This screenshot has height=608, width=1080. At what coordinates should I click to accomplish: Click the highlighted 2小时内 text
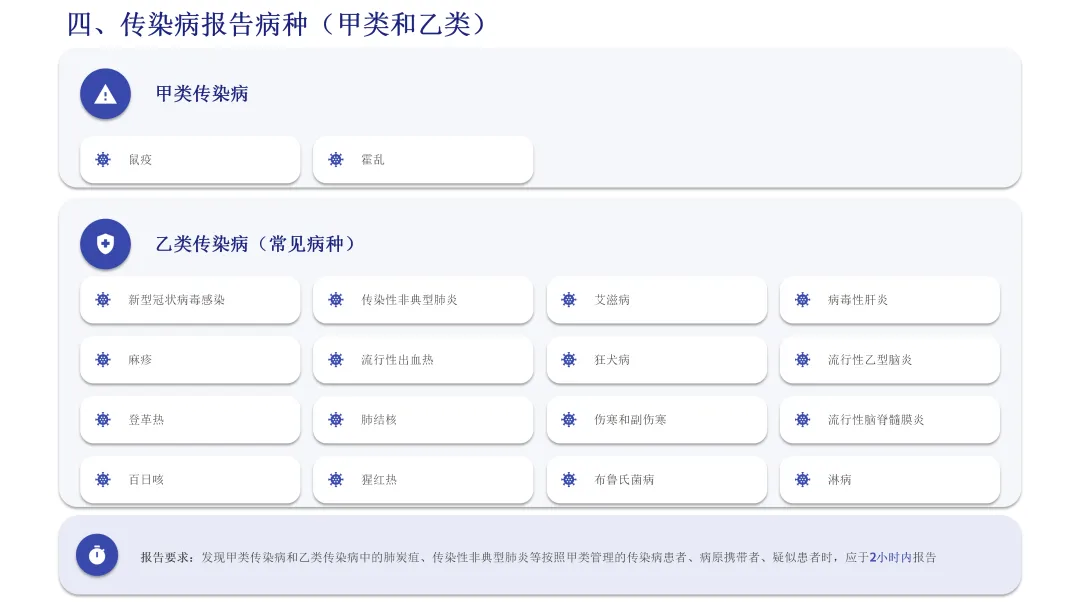(890, 558)
